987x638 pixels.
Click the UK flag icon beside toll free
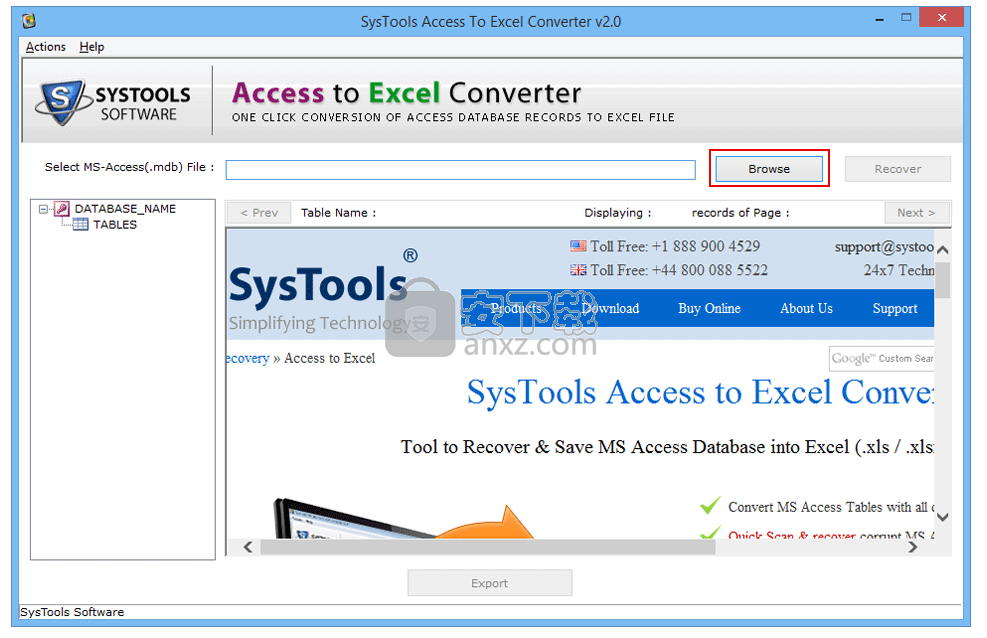578,270
